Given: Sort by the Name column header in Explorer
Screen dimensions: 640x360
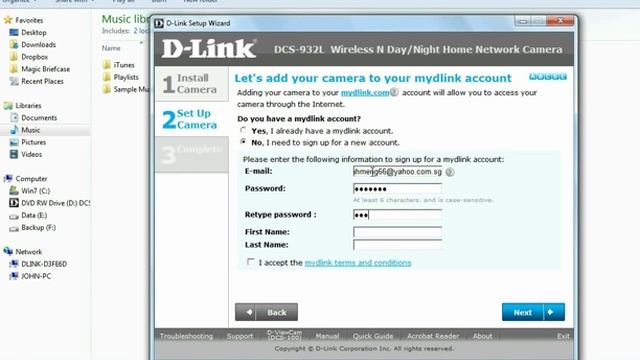Looking at the screenshot, I should [x=111, y=48].
